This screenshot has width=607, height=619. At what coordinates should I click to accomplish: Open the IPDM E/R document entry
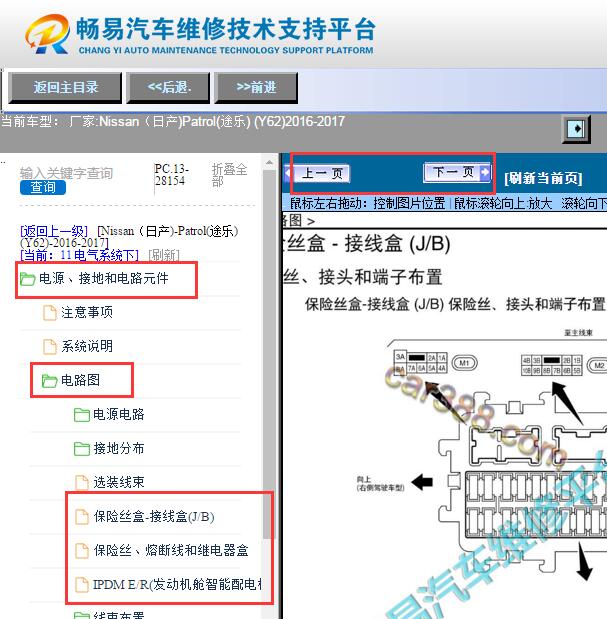click(177, 584)
